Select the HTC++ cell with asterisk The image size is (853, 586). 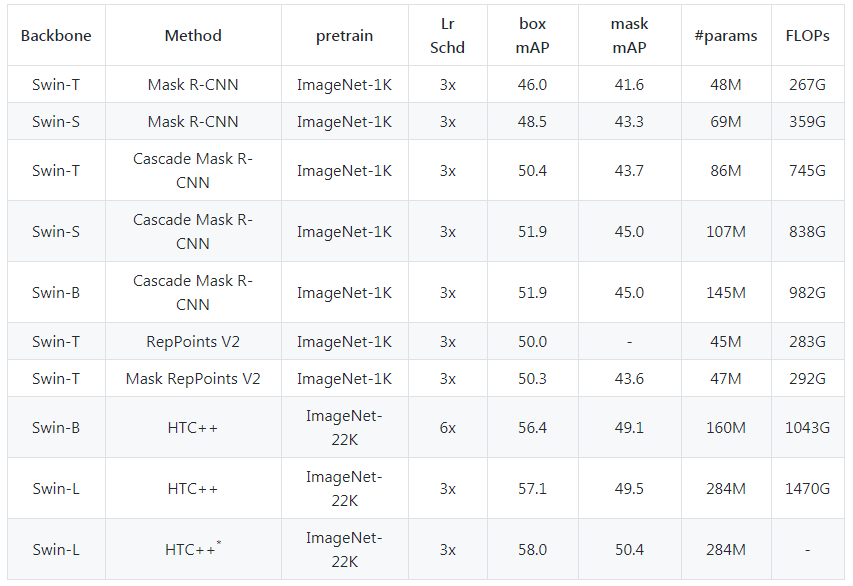[x=193, y=549]
